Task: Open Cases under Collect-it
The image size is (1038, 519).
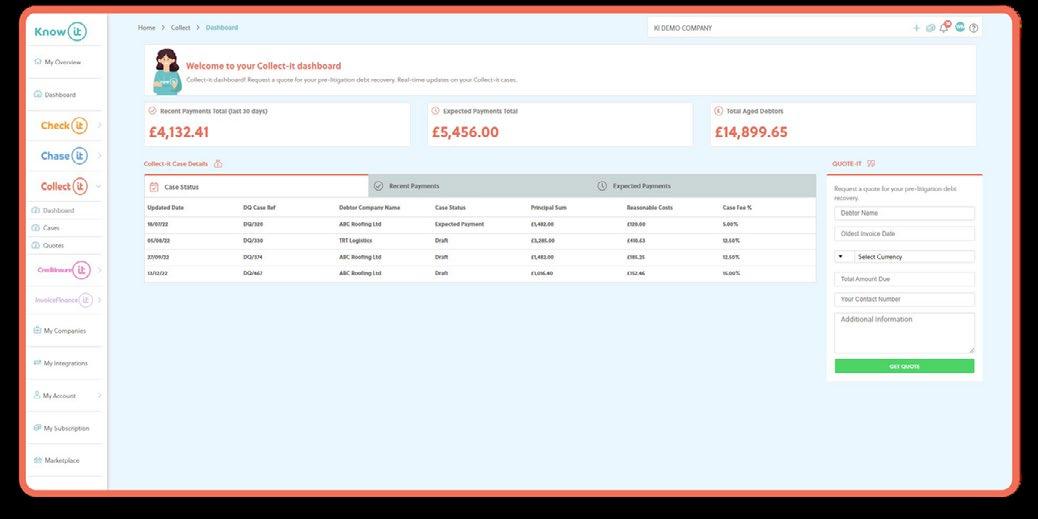Action: click(x=46, y=228)
